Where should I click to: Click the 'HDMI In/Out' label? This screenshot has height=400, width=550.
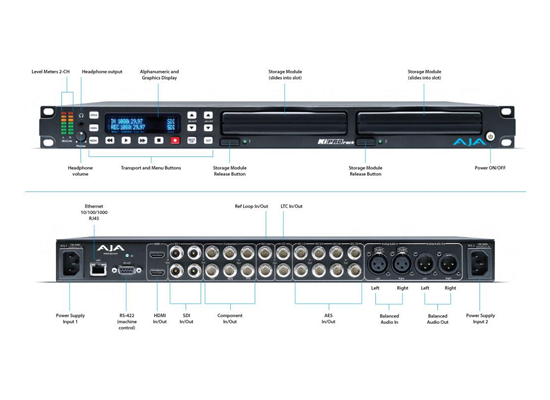pyautogui.click(x=160, y=319)
